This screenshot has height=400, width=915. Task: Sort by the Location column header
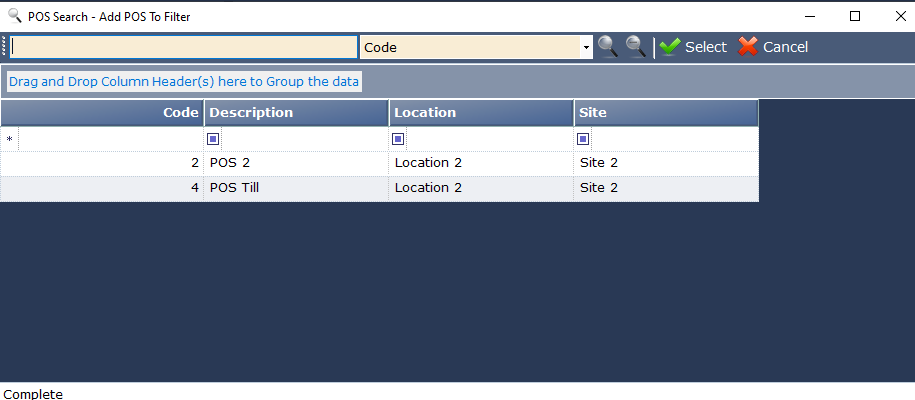coord(481,113)
